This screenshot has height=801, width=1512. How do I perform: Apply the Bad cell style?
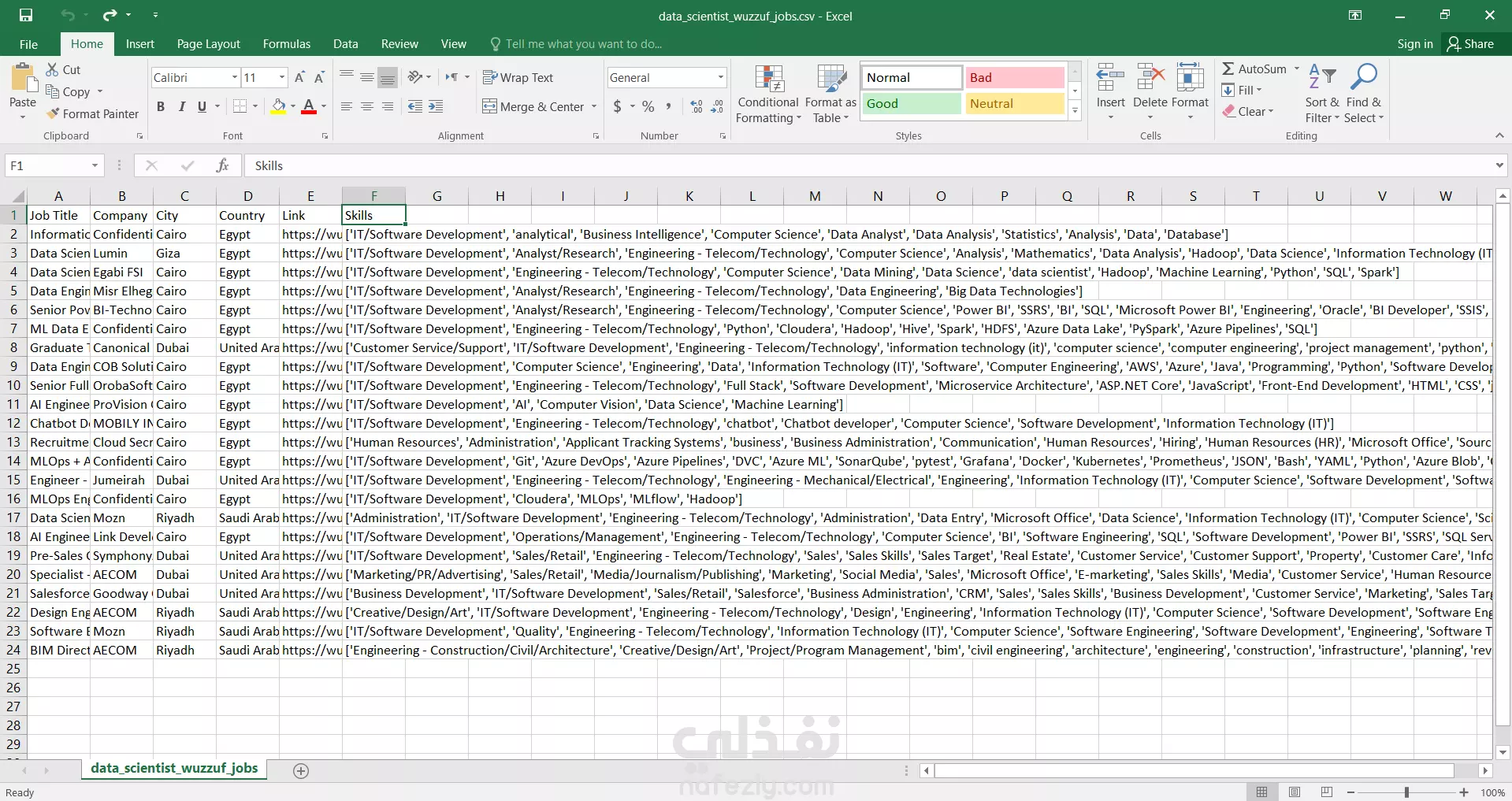coord(1015,77)
